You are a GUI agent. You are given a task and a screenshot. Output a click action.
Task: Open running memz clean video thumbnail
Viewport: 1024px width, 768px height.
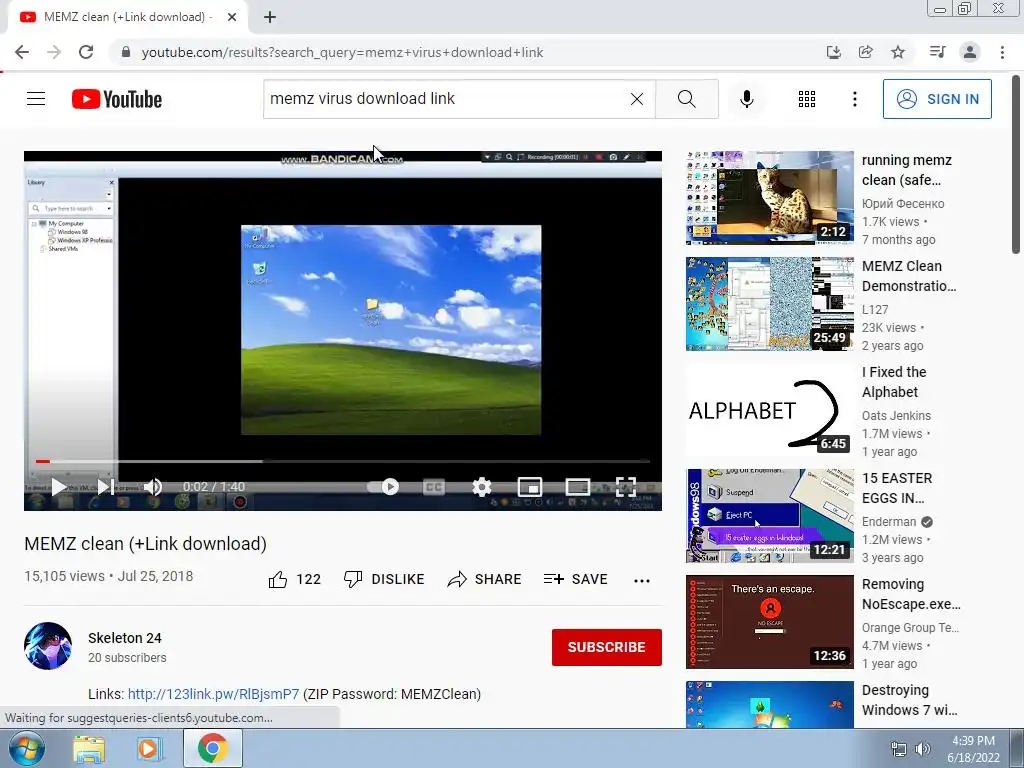(769, 198)
